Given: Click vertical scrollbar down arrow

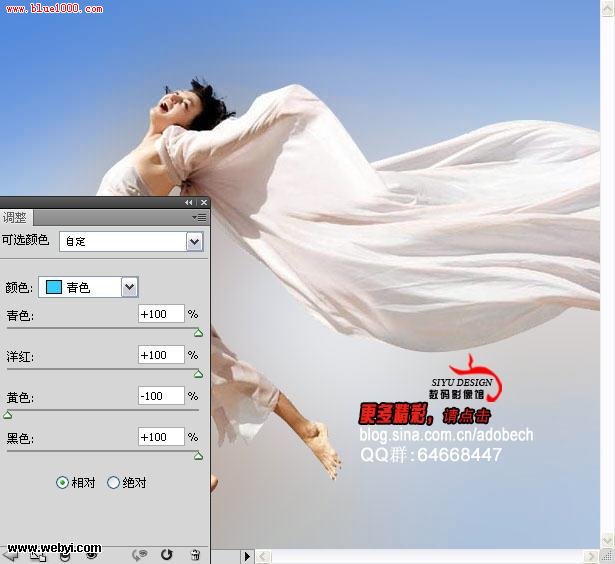Looking at the screenshot, I should 608,541.
